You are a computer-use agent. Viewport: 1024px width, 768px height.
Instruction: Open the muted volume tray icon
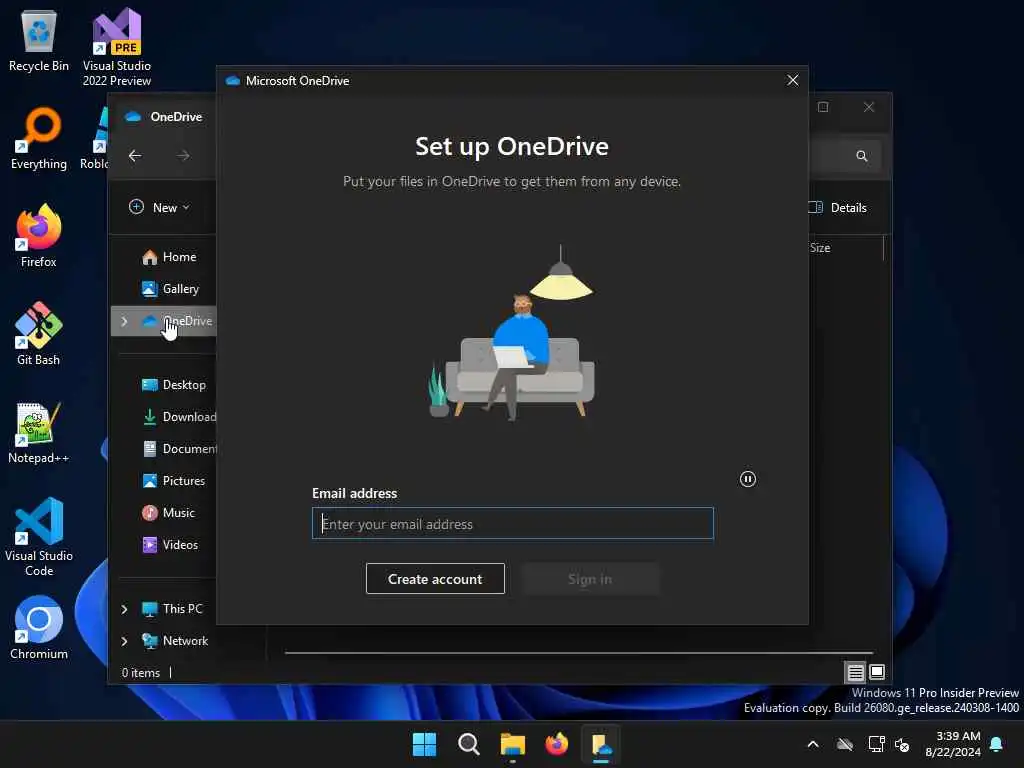click(902, 744)
